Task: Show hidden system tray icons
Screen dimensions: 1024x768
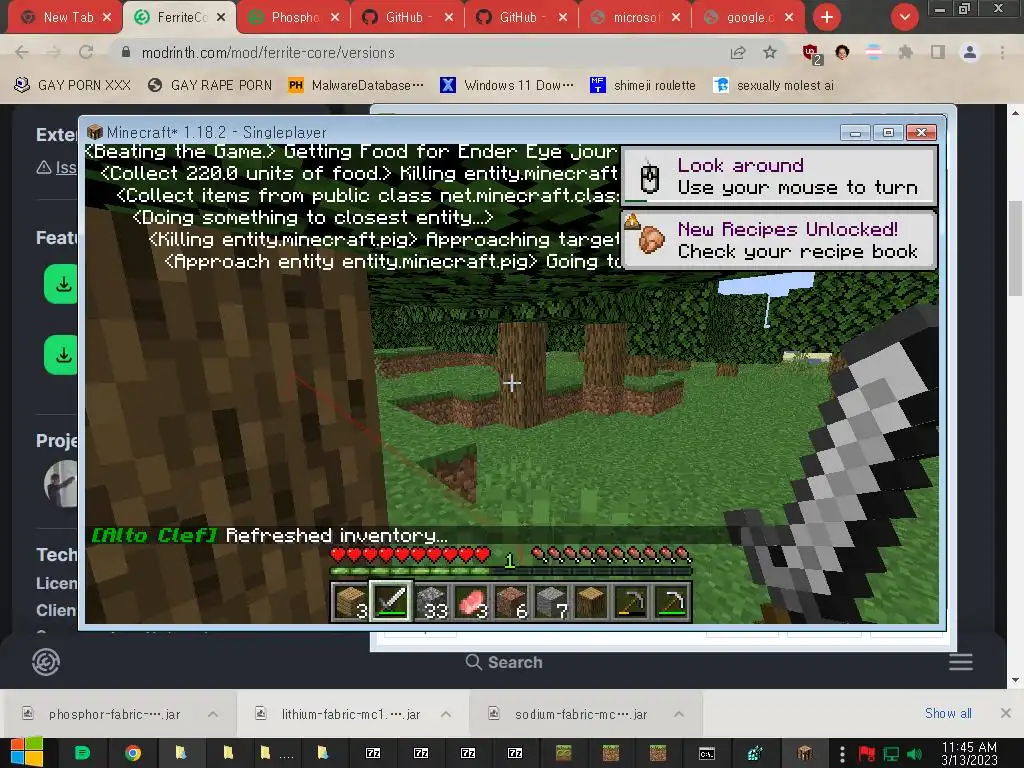Action: [x=842, y=753]
